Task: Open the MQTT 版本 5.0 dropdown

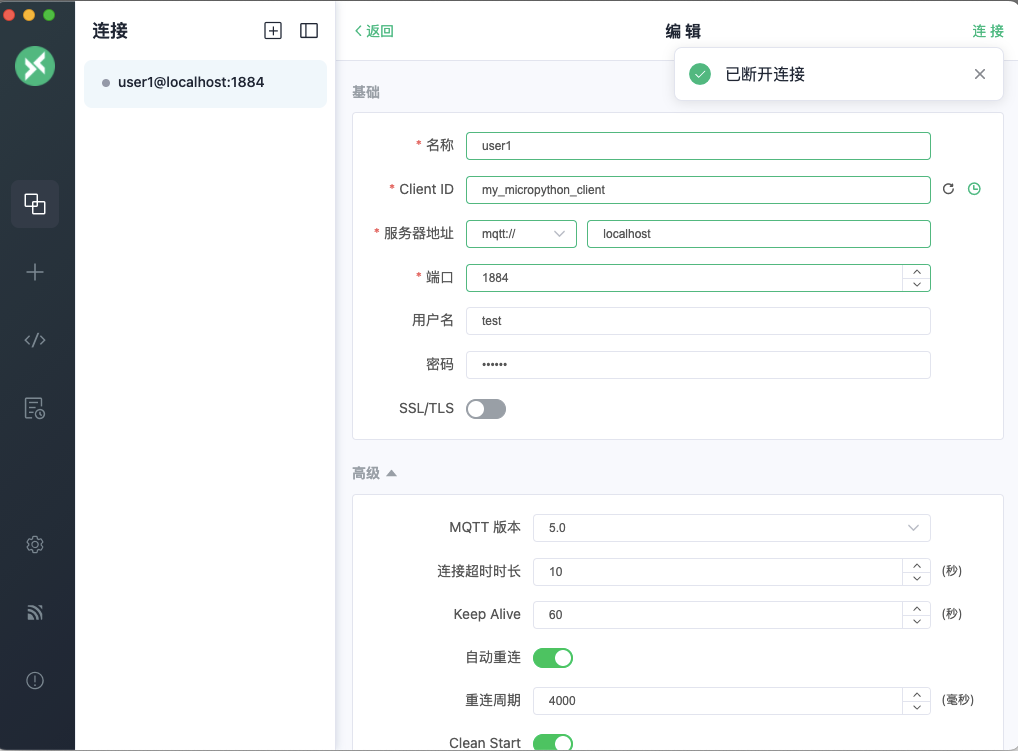Action: [732, 528]
